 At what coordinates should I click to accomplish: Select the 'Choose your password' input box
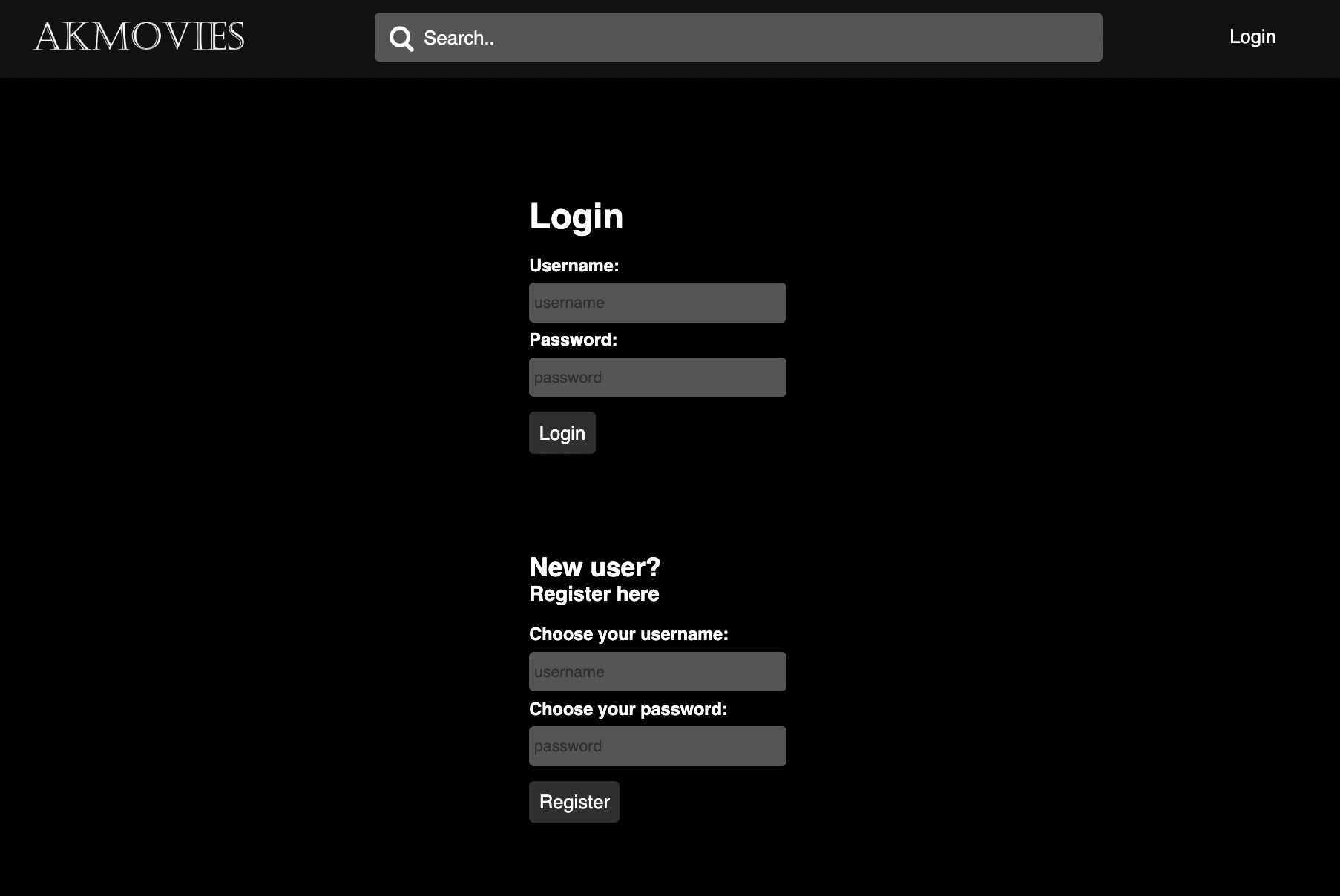click(657, 746)
